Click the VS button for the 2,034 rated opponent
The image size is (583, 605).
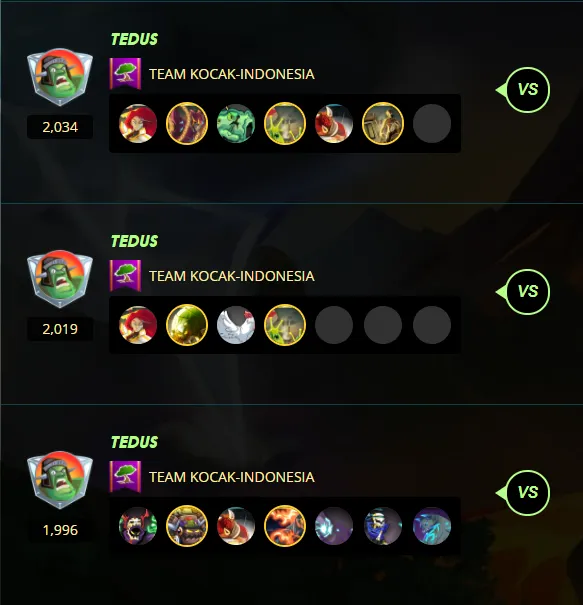(x=527, y=90)
